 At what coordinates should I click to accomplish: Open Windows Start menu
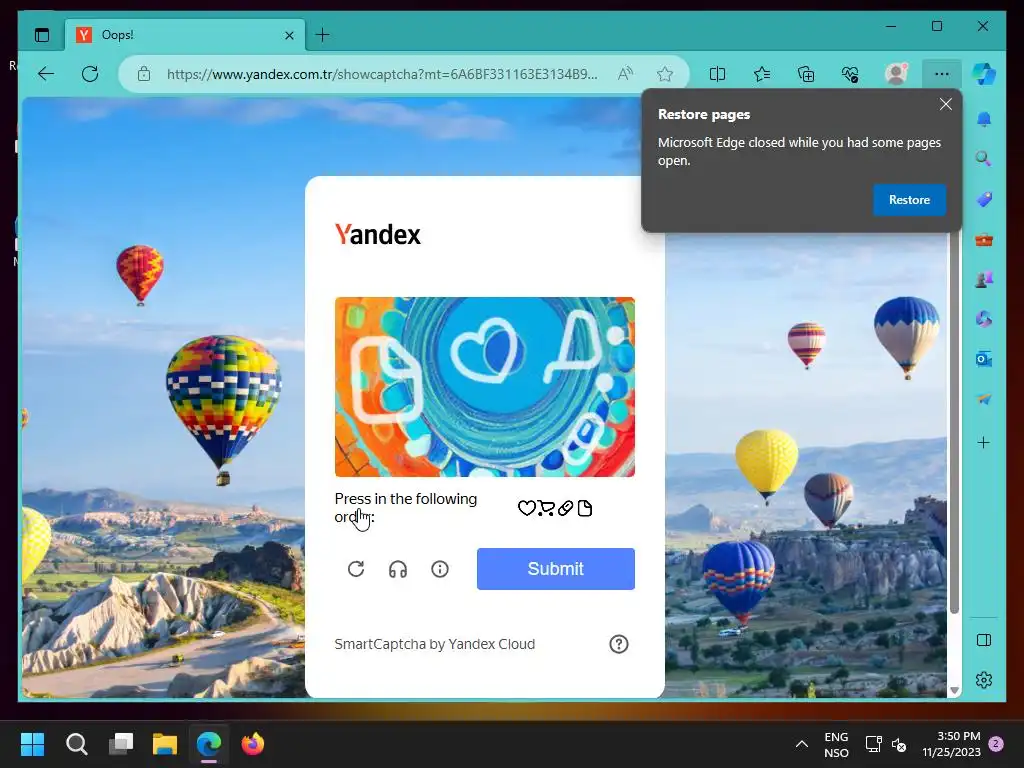(x=32, y=744)
